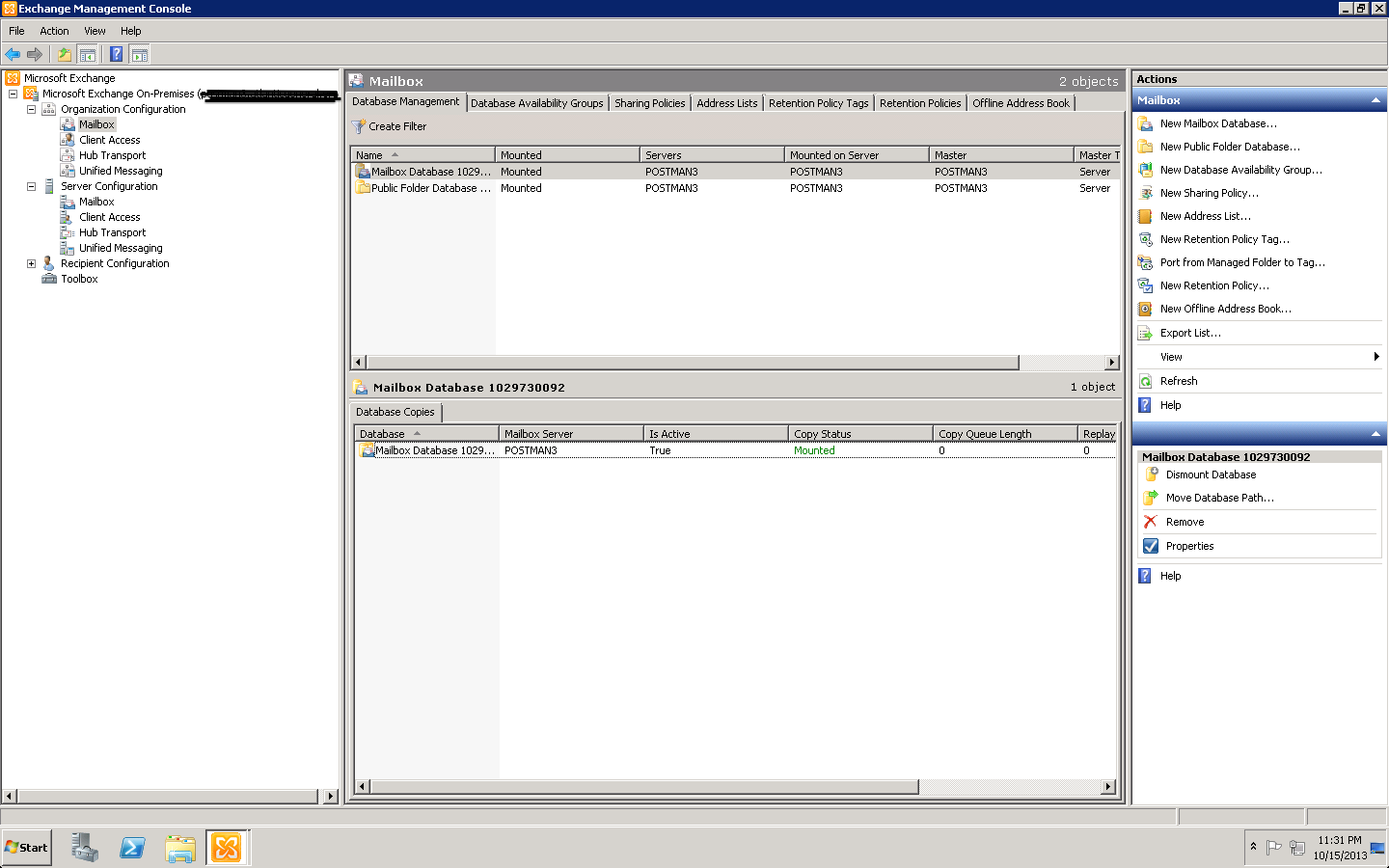The width and height of the screenshot is (1389, 868).
Task: Click the Properties checkmark icon
Action: [1151, 546]
